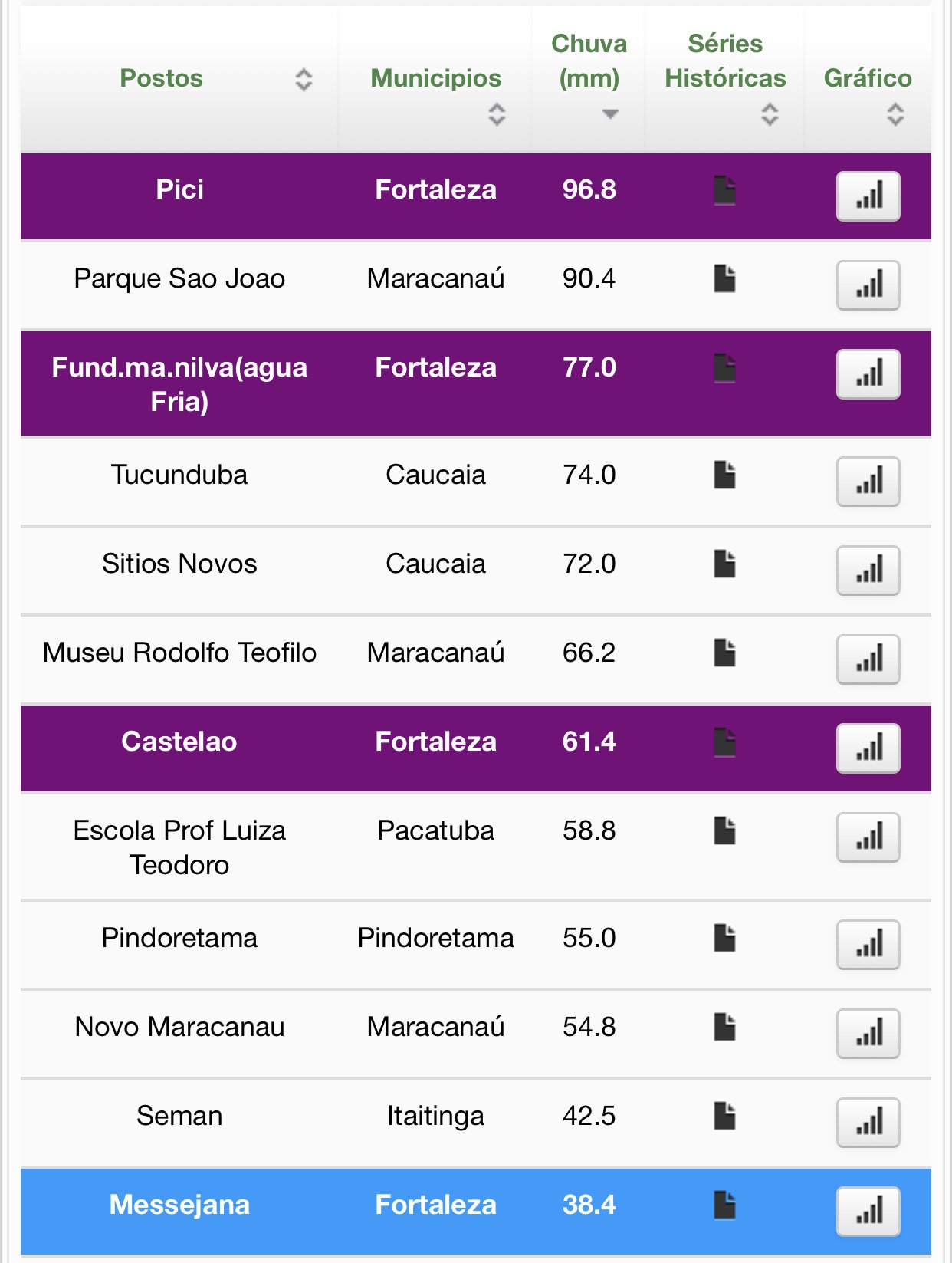Show the rainfall chart for Pici
Image resolution: width=952 pixels, height=1263 pixels.
[868, 196]
